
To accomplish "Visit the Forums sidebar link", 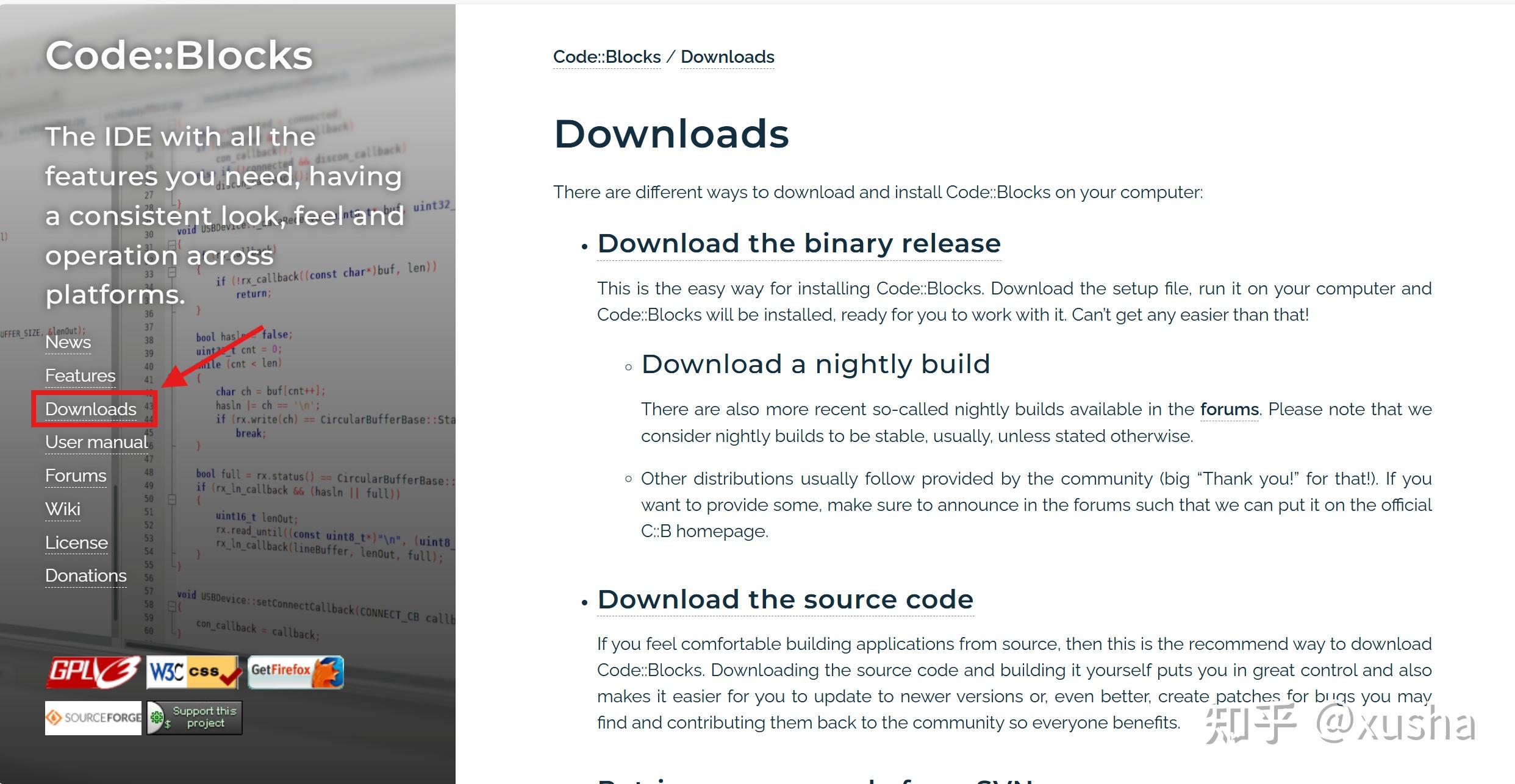I will (76, 476).
